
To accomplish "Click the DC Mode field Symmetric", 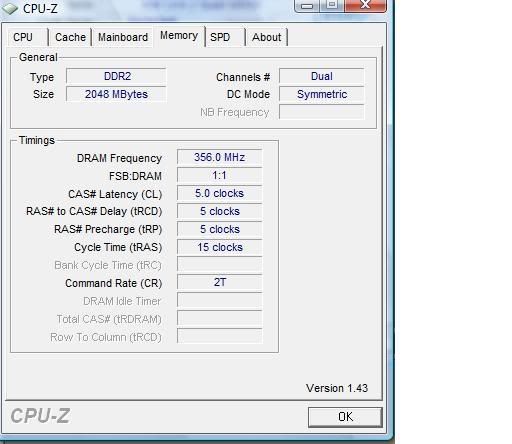I will tap(321, 94).
